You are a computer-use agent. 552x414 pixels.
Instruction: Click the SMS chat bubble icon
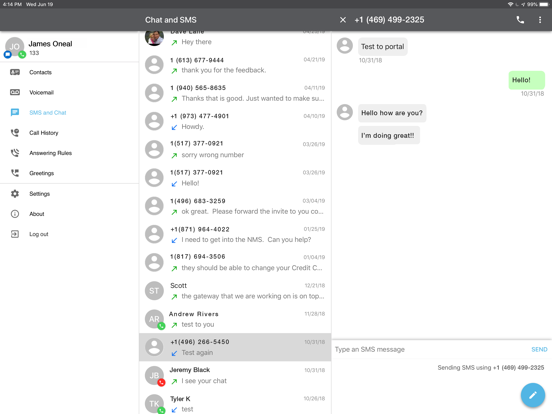tap(15, 113)
